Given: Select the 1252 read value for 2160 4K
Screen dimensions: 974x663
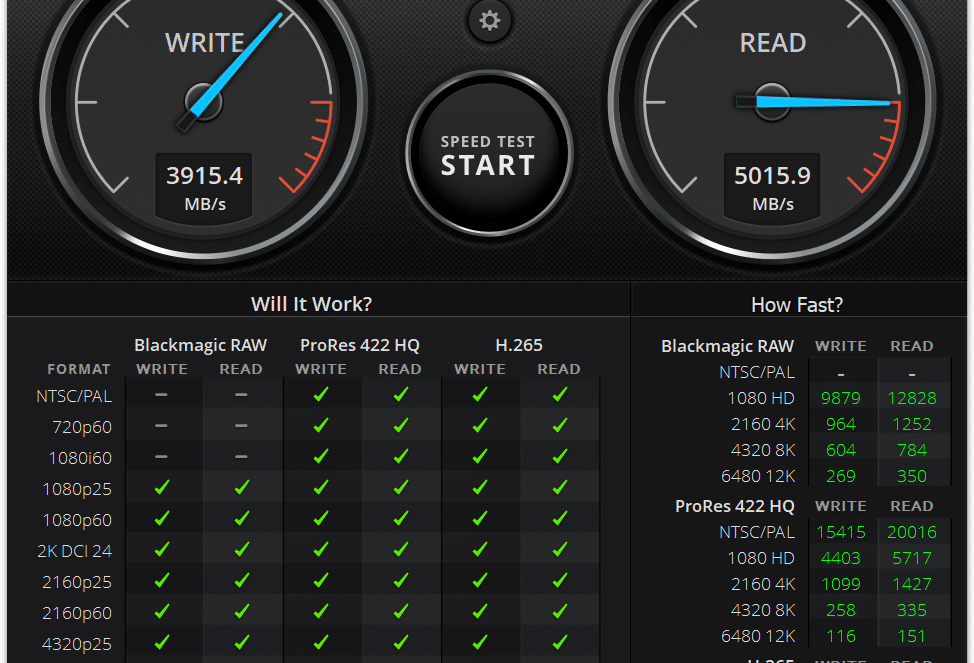Looking at the screenshot, I should (x=911, y=424).
